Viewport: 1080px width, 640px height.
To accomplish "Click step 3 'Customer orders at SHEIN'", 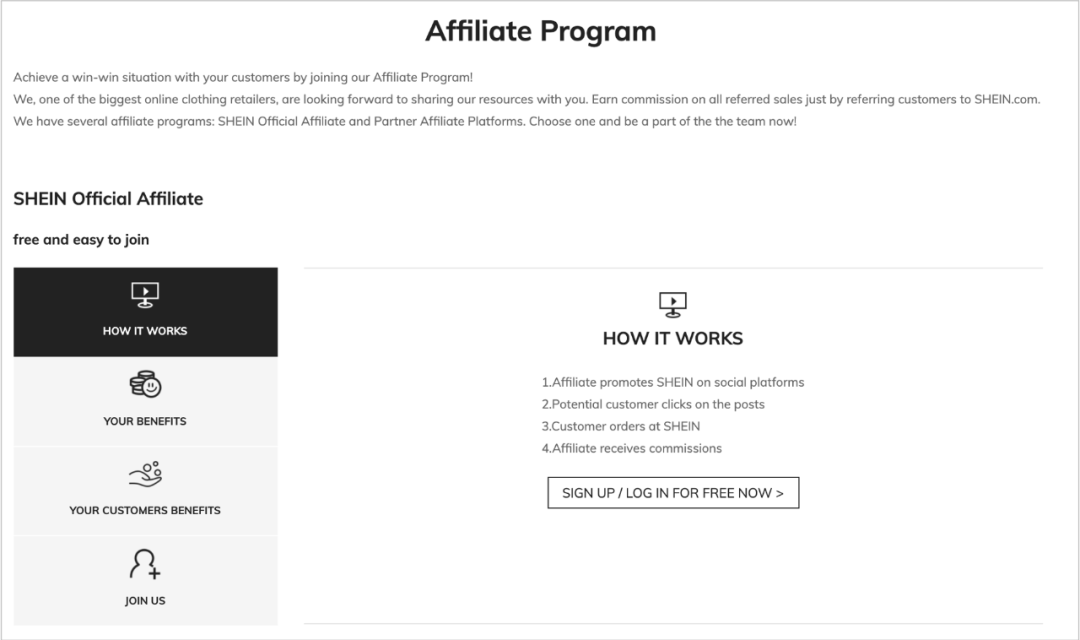I will [x=621, y=426].
